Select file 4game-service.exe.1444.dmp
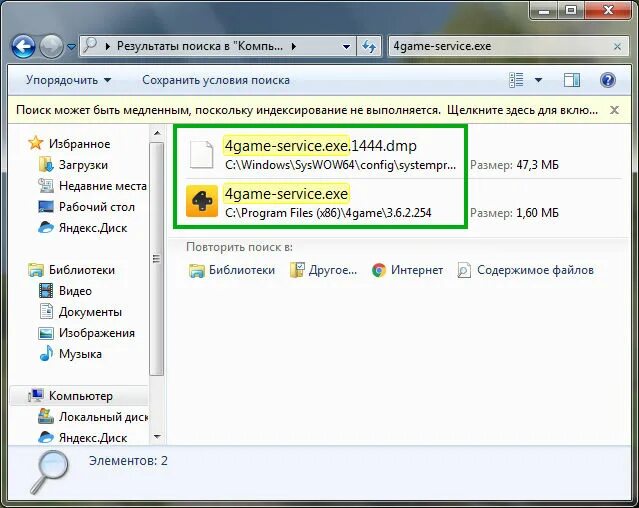Image resolution: width=639 pixels, height=508 pixels. coord(320,145)
